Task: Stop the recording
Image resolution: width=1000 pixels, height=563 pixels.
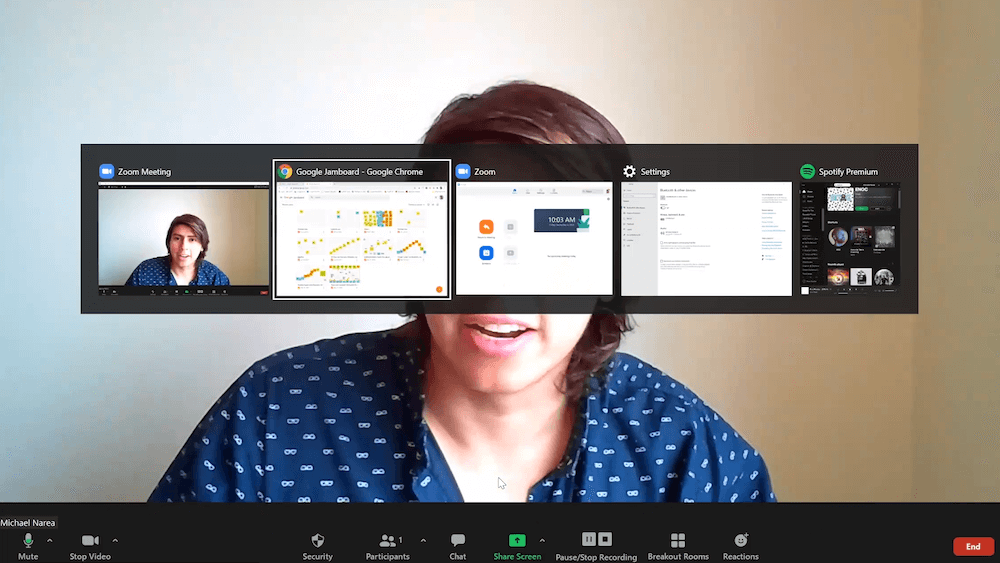Action: coord(605,539)
